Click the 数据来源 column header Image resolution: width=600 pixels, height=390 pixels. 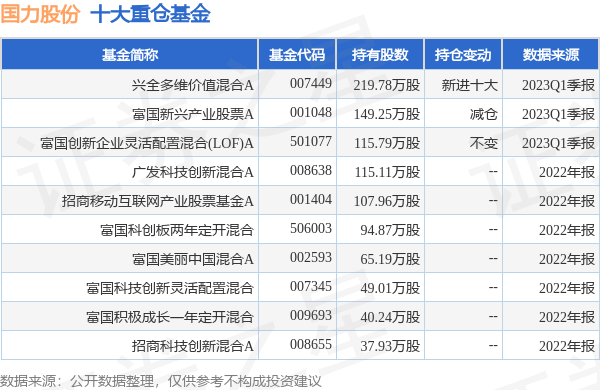pos(551,55)
